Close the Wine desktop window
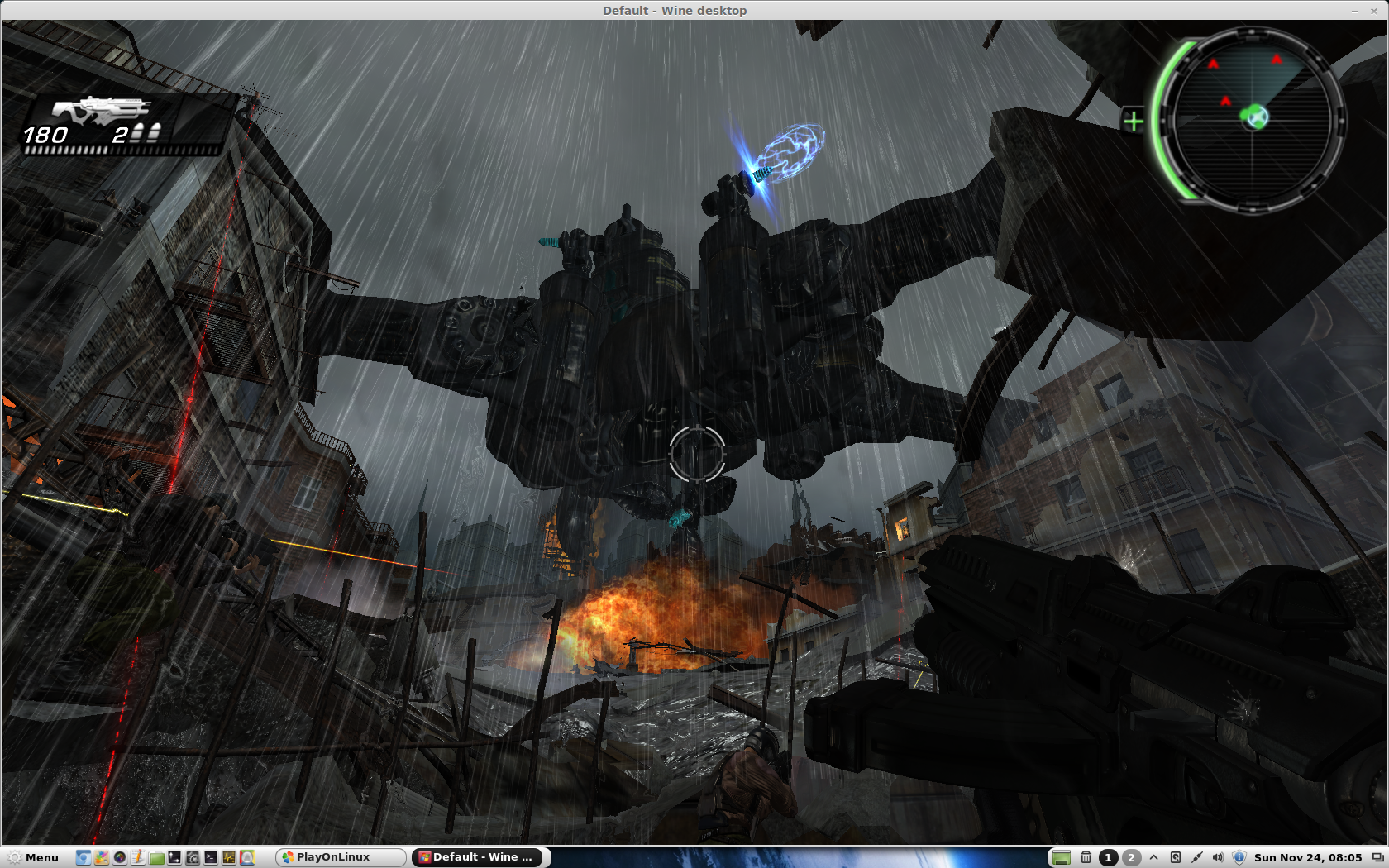This screenshot has width=1389, height=868. 1374,11
